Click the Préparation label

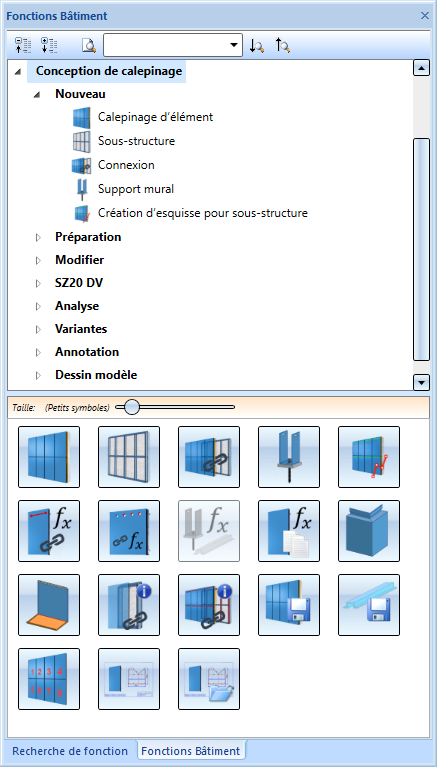(x=88, y=237)
